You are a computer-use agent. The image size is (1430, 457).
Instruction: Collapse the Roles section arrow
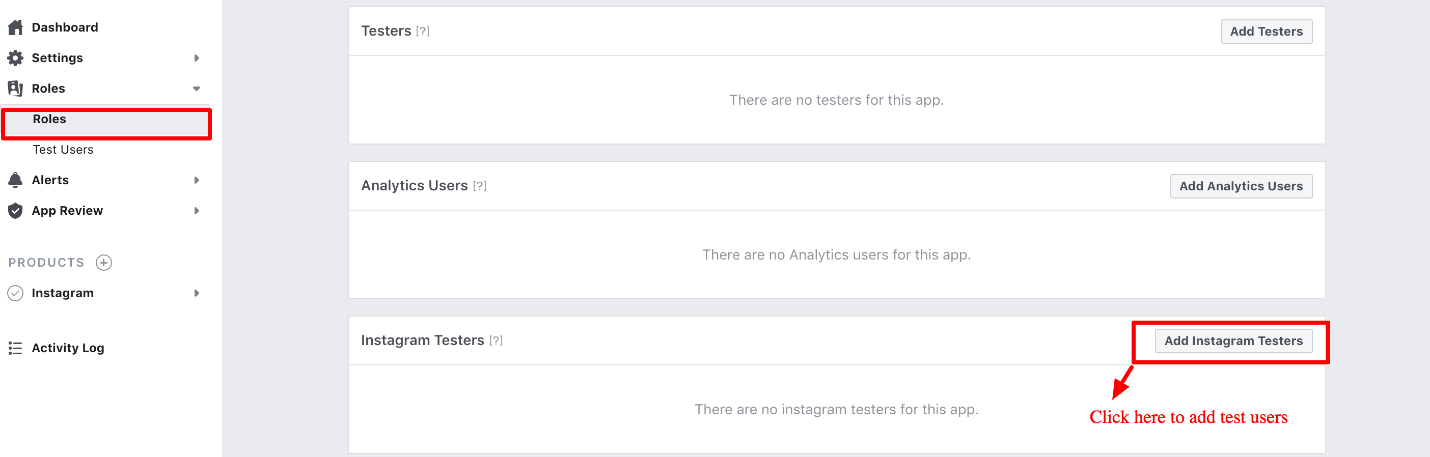tap(197, 89)
